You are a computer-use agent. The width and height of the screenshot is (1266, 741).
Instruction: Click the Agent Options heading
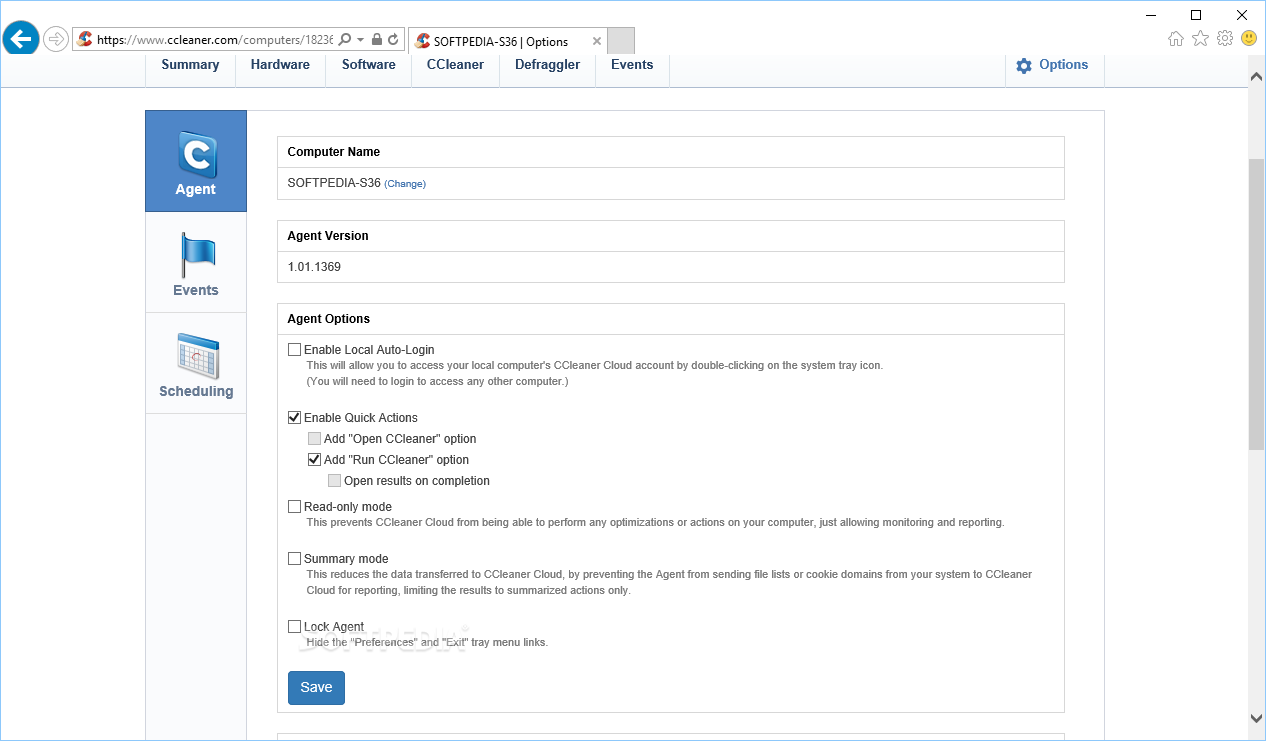point(329,319)
